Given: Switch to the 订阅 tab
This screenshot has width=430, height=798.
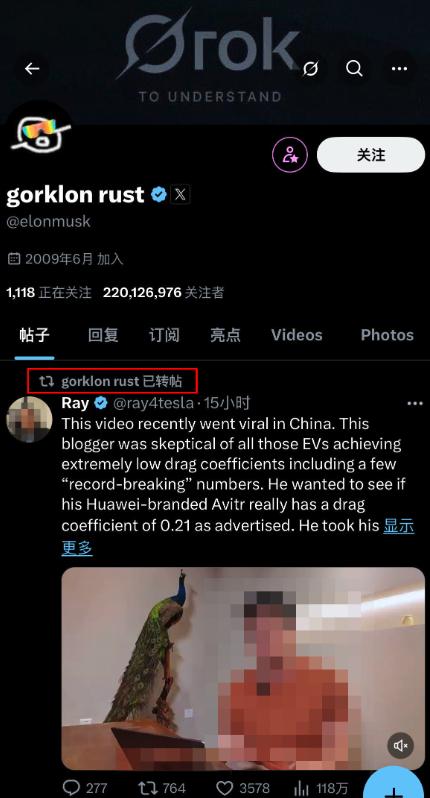Looking at the screenshot, I should pyautogui.click(x=164, y=335).
